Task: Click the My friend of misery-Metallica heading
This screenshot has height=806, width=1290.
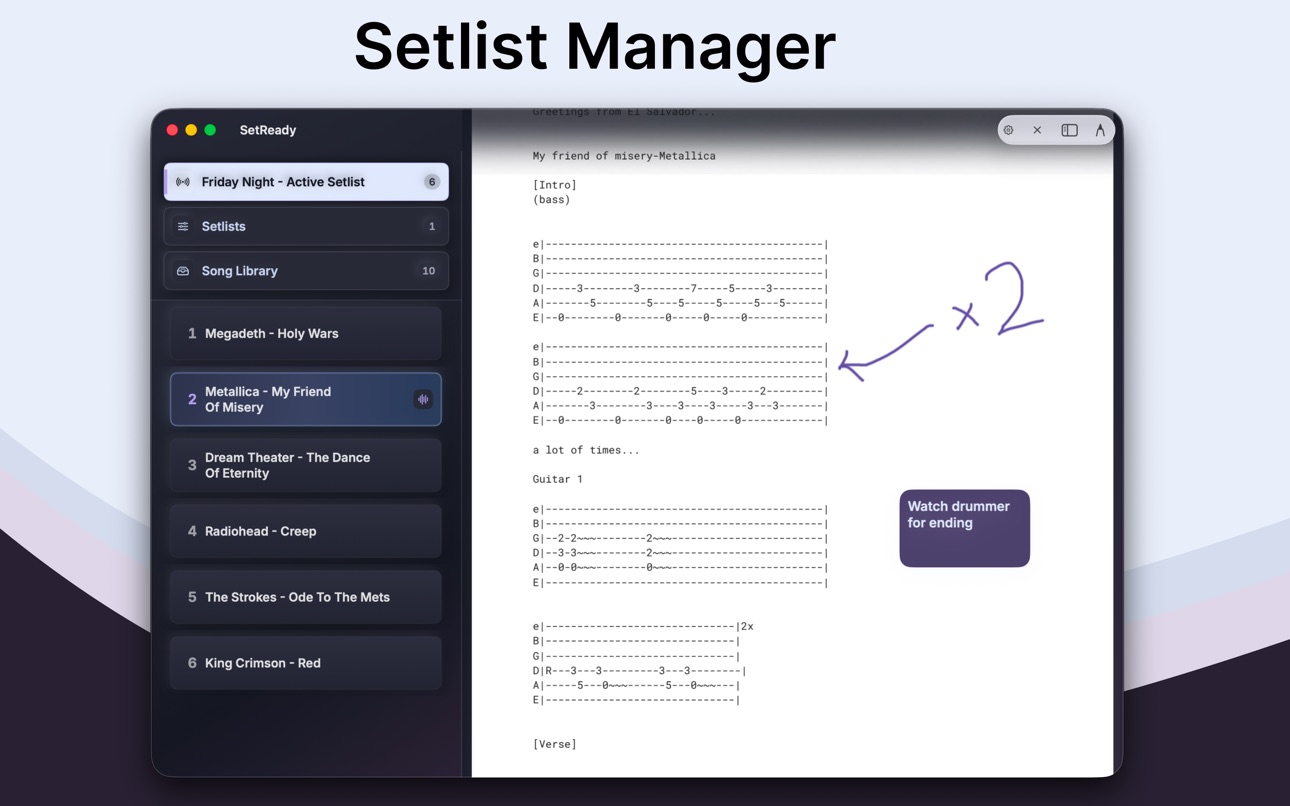Action: [x=624, y=156]
